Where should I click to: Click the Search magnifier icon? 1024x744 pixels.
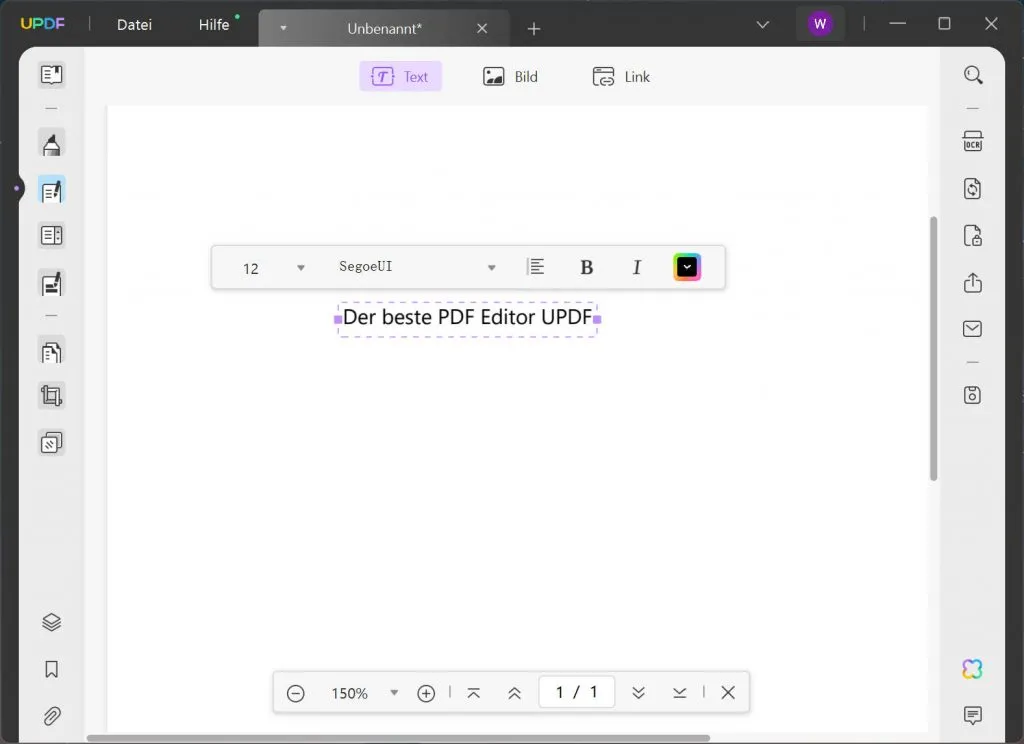click(973, 75)
